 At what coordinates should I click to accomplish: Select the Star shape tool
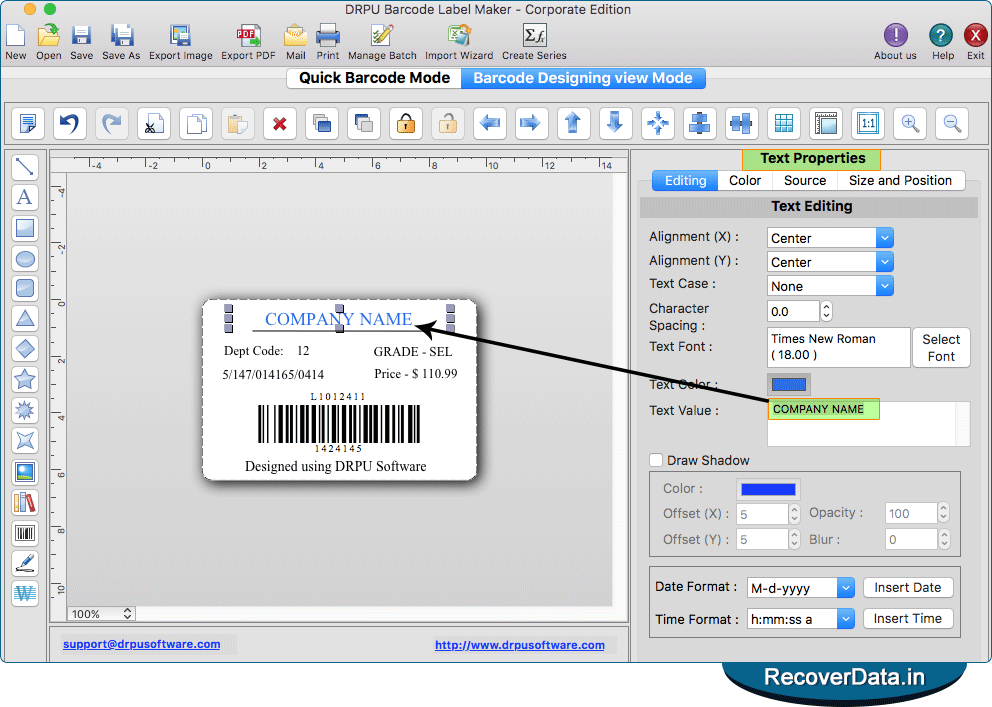[x=25, y=379]
